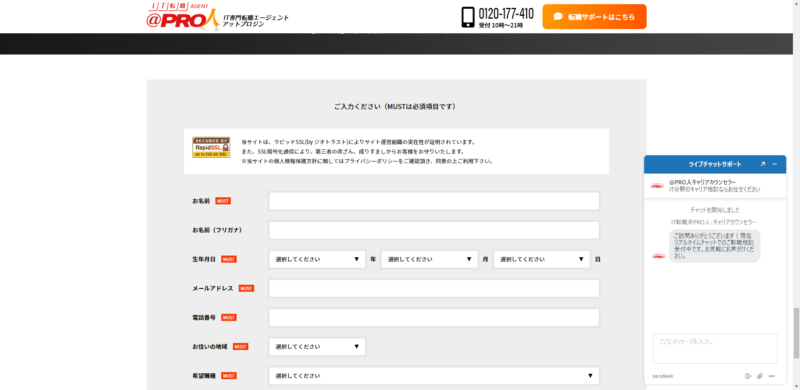Image resolution: width=800 pixels, height=390 pixels.
Task: Click the counselor avatar in chat header
Action: (x=657, y=186)
